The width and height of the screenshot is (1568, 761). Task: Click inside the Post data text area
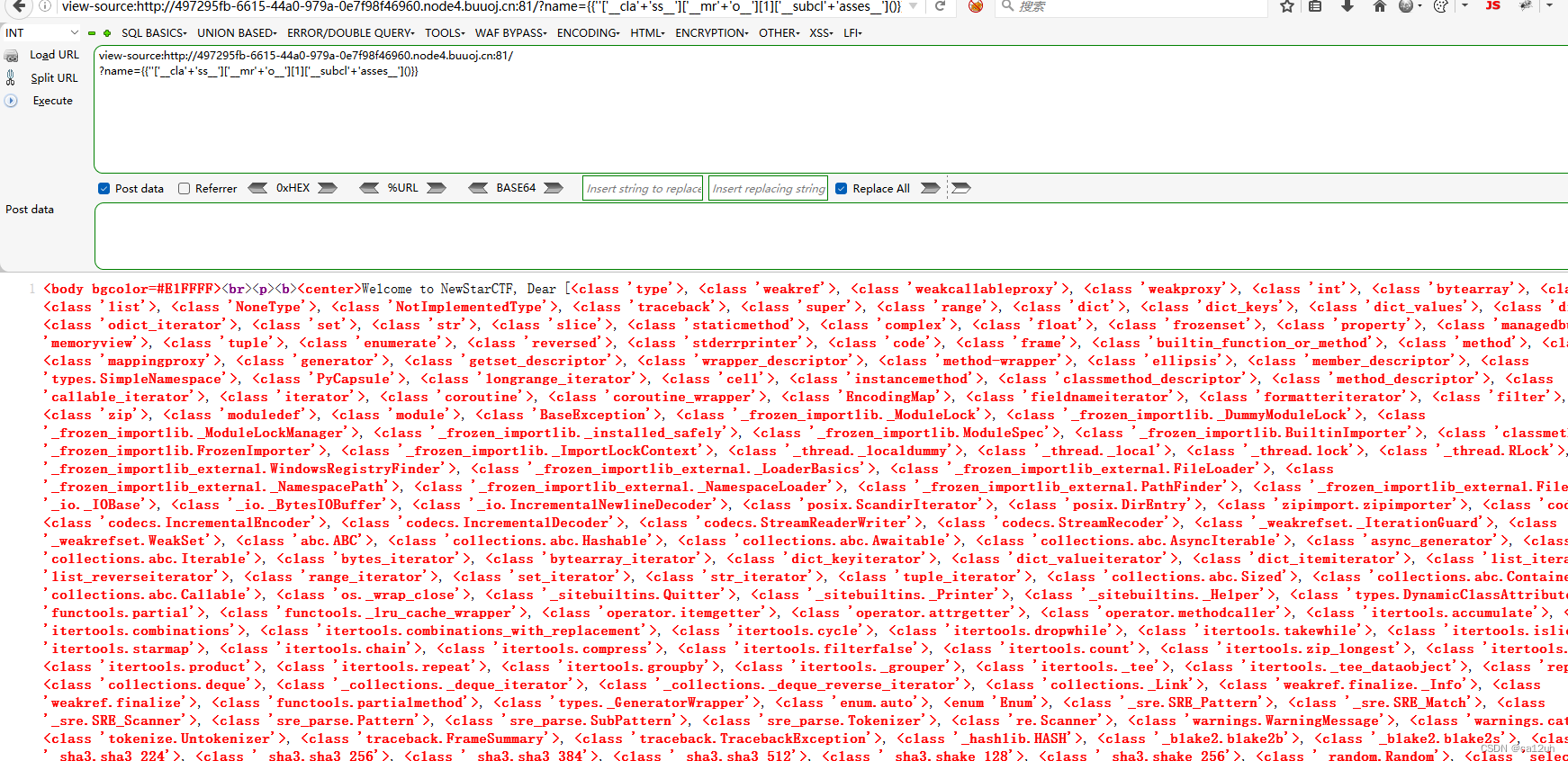[x=830, y=236]
